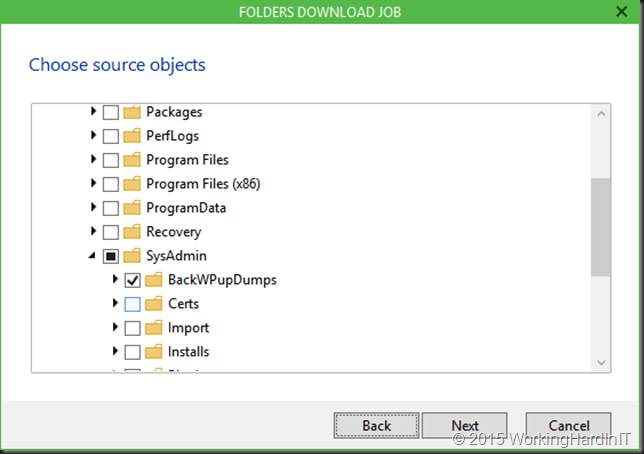Check the Packages checkbox

tap(110, 112)
